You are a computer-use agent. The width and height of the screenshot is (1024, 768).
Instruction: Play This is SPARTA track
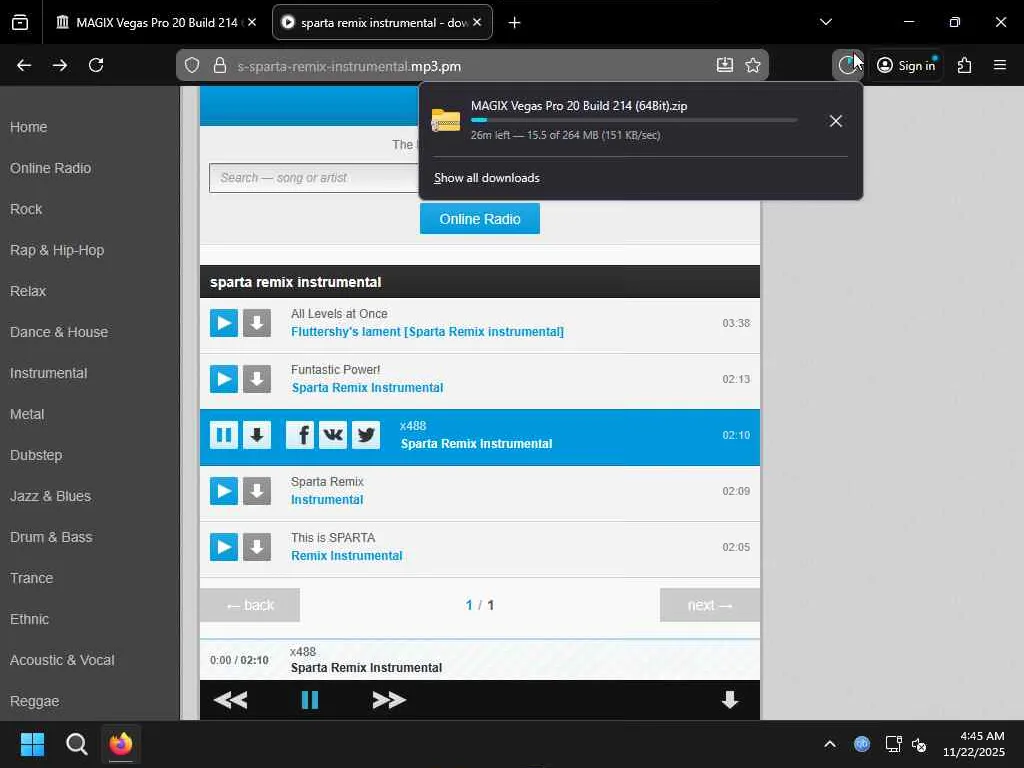pyautogui.click(x=223, y=547)
